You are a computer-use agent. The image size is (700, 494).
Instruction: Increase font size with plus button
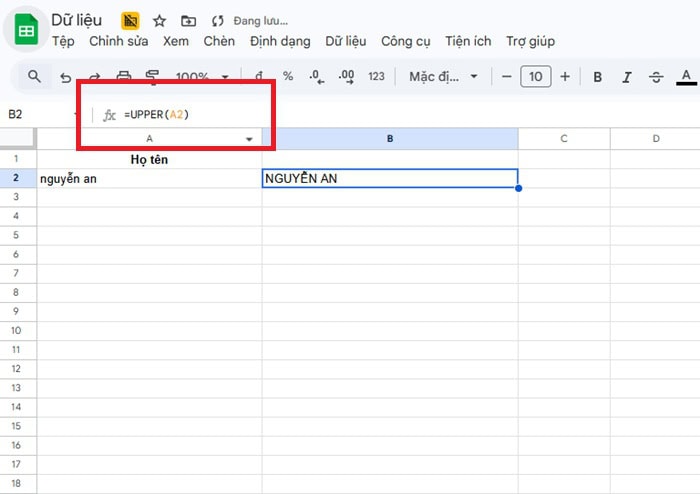[x=565, y=77]
